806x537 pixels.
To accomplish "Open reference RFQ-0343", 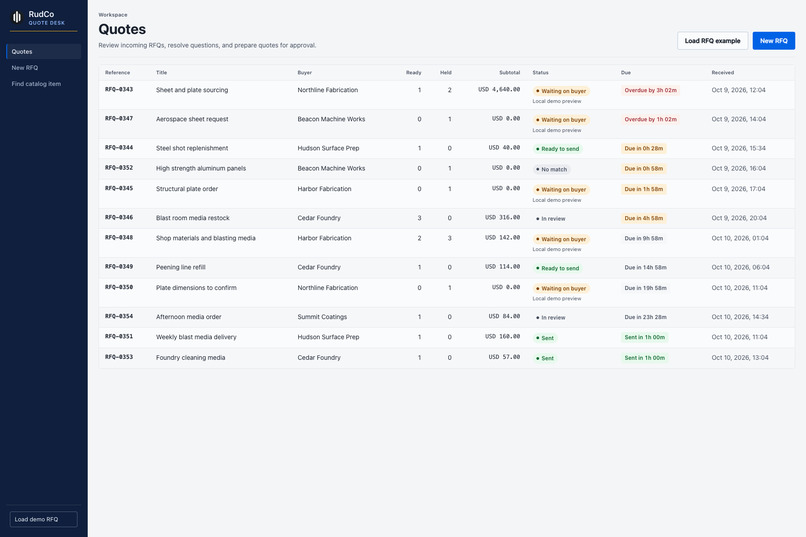I will (119, 89).
